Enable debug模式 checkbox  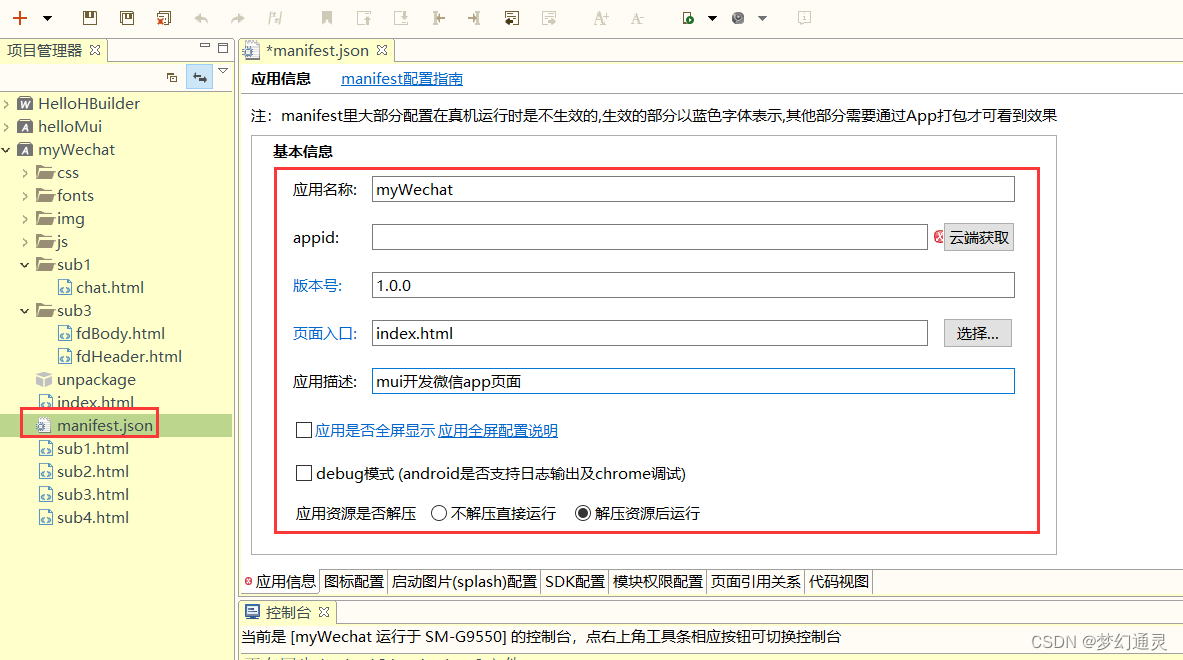click(x=304, y=473)
